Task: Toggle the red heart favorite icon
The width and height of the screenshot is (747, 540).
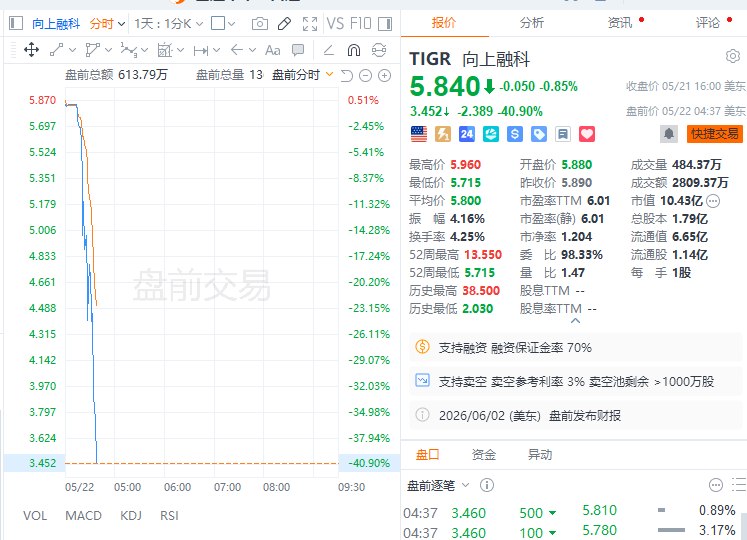Action: coord(587,134)
